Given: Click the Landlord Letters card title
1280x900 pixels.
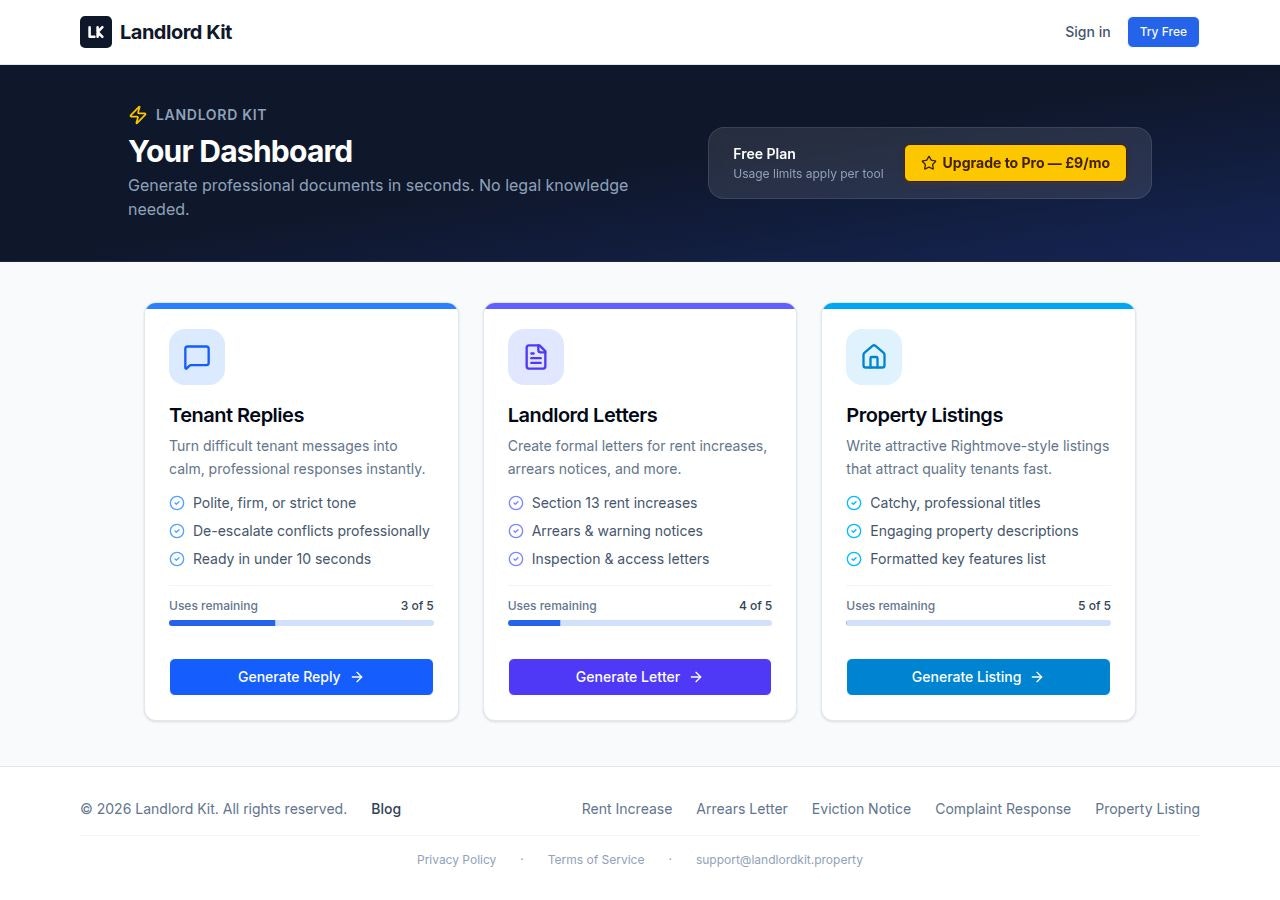Looking at the screenshot, I should [583, 415].
